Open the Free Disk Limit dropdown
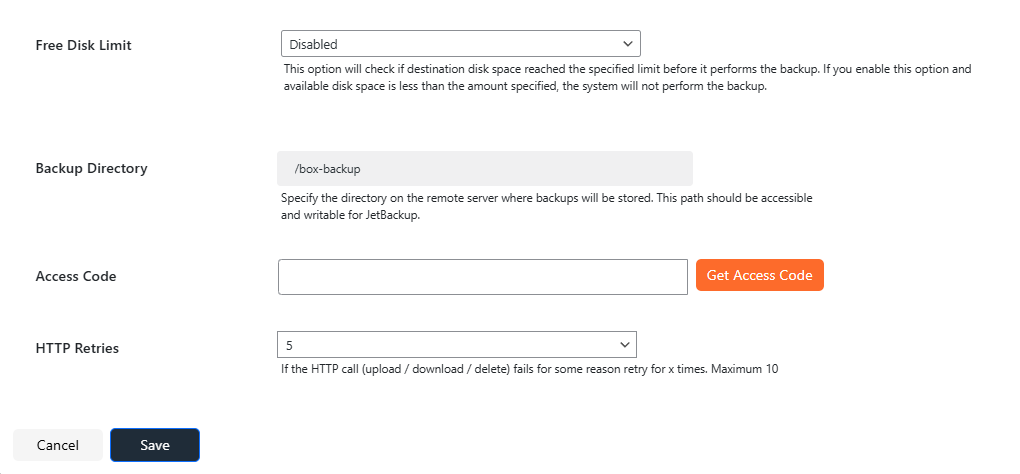The width and height of the screenshot is (1020, 474). coord(460,44)
